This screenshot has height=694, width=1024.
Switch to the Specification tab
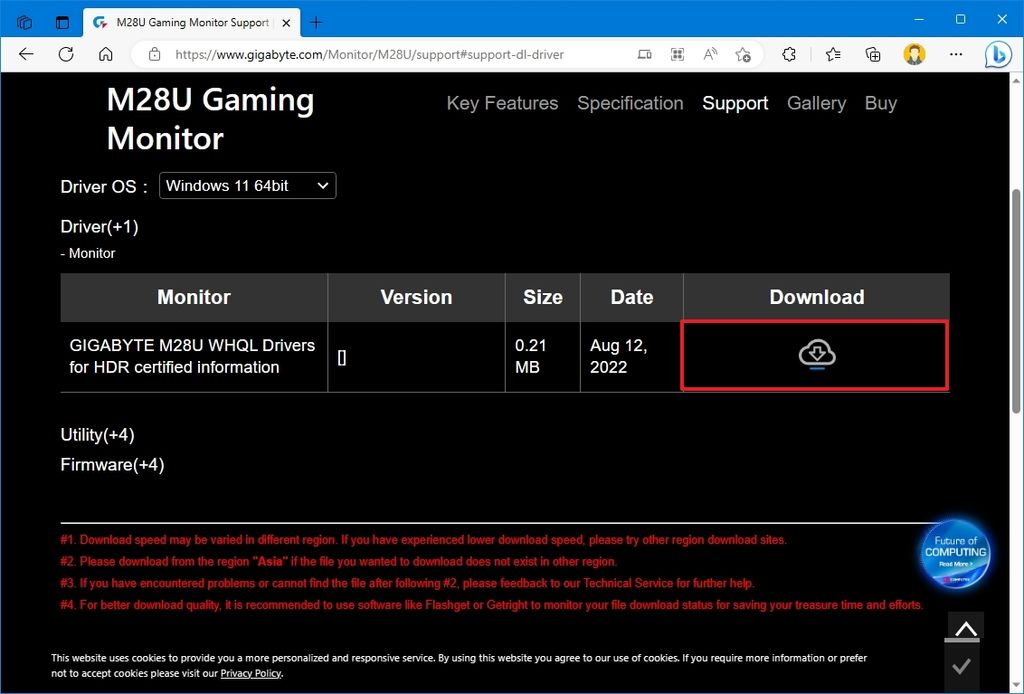[x=630, y=103]
